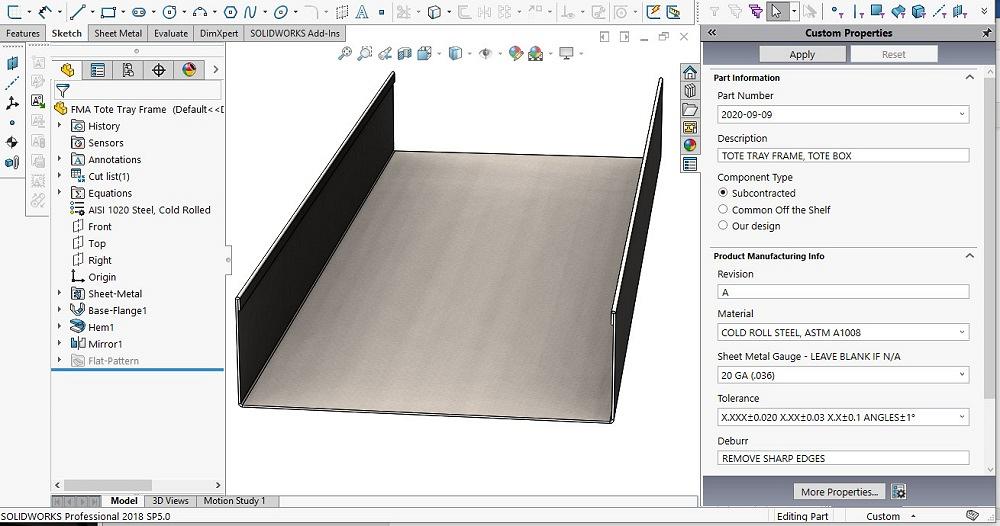1000x526 pixels.
Task: Expand the History tree node
Action: coord(60,126)
